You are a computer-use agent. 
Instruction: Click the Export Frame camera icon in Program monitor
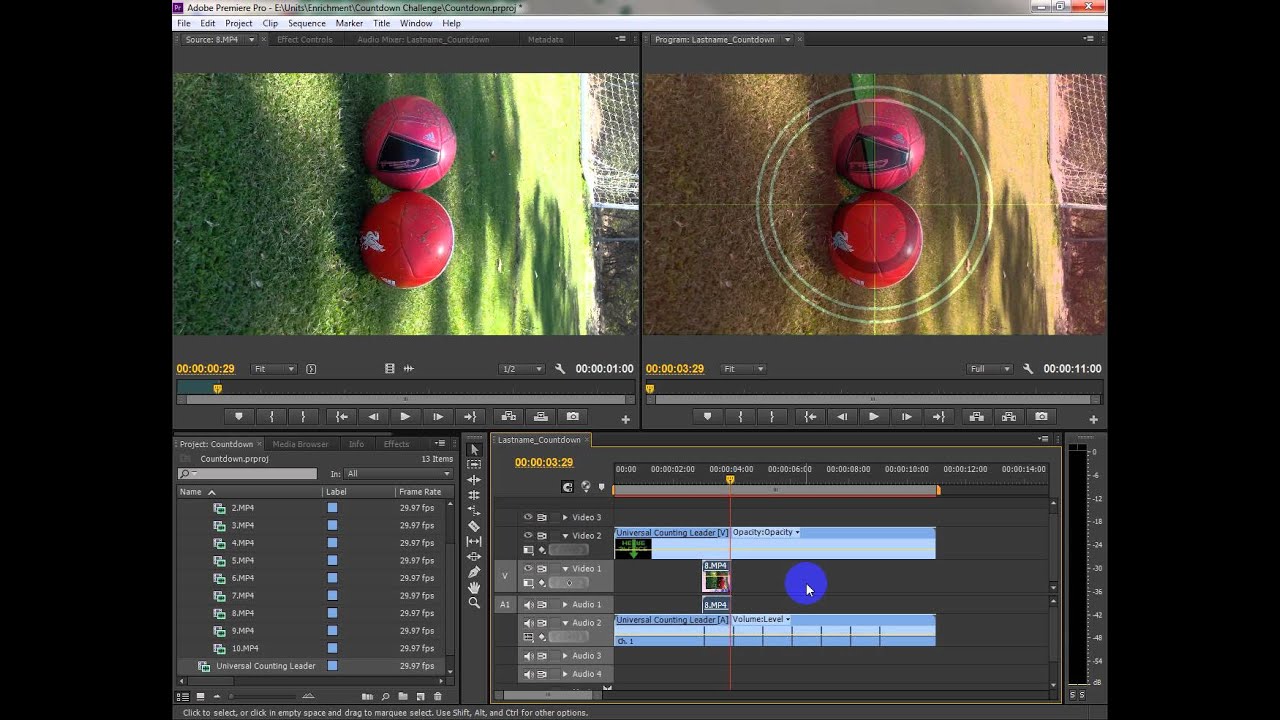[x=1041, y=417]
